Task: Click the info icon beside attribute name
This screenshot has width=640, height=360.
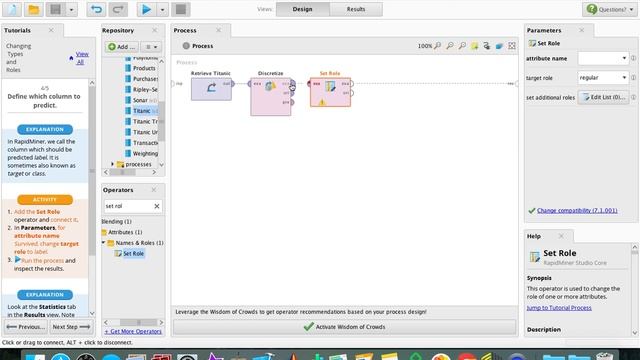Action: point(633,58)
